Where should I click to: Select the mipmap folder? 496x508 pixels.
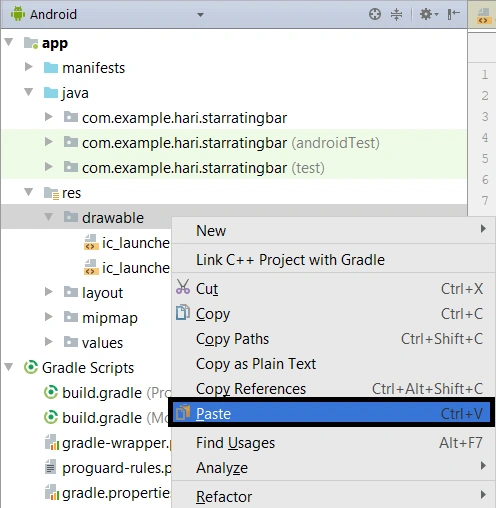[110, 318]
